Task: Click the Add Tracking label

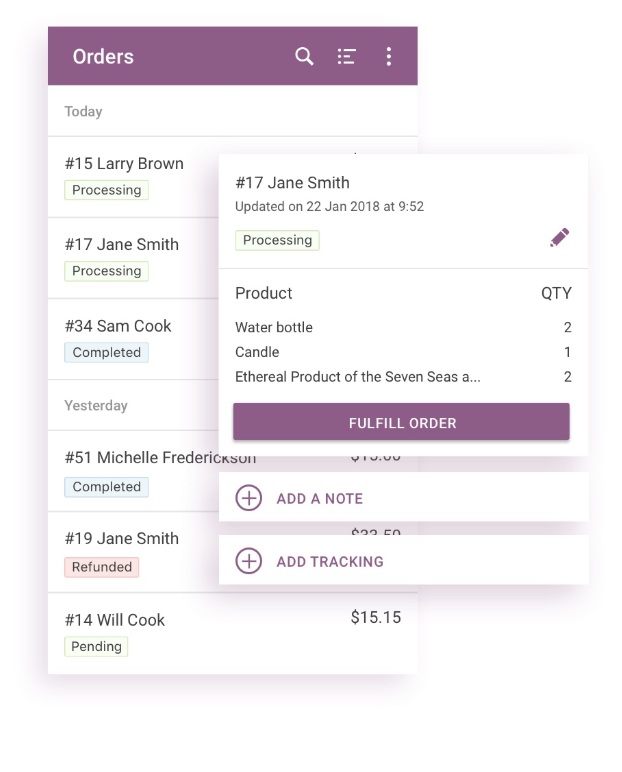Action: [329, 561]
